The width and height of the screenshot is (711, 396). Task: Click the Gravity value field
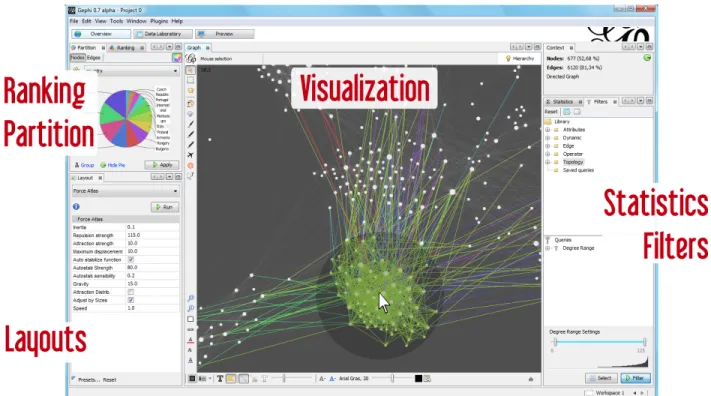click(152, 284)
